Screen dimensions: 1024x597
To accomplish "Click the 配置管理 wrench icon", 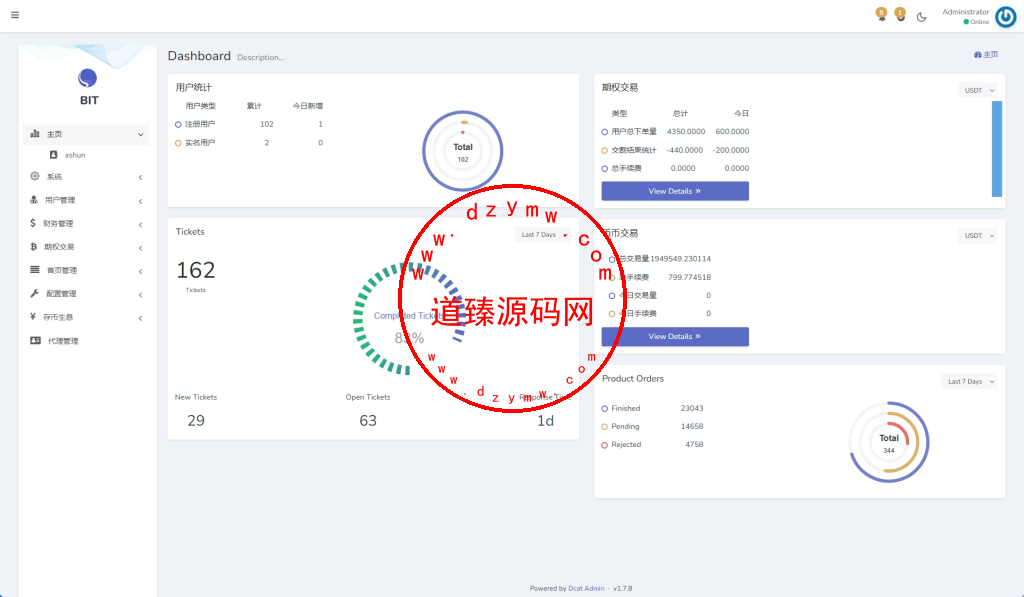I will (35, 293).
